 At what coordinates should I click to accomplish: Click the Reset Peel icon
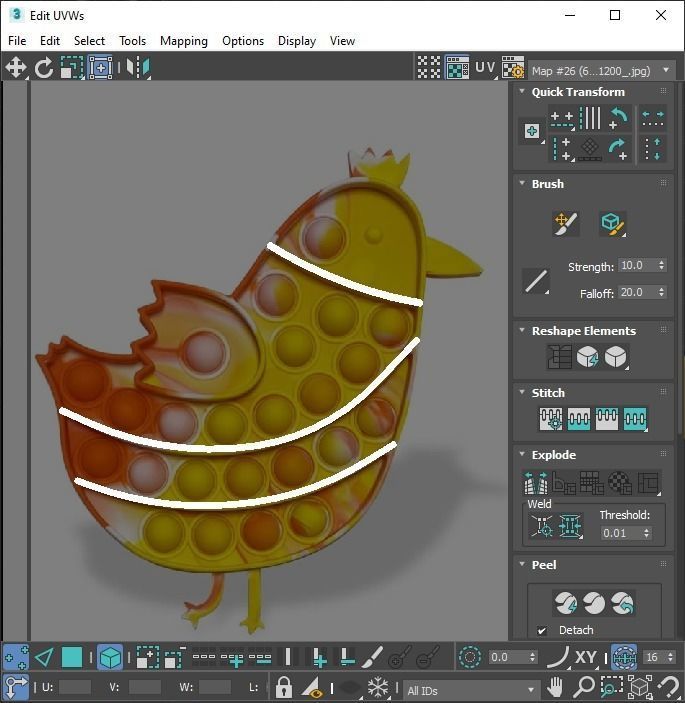(x=622, y=603)
